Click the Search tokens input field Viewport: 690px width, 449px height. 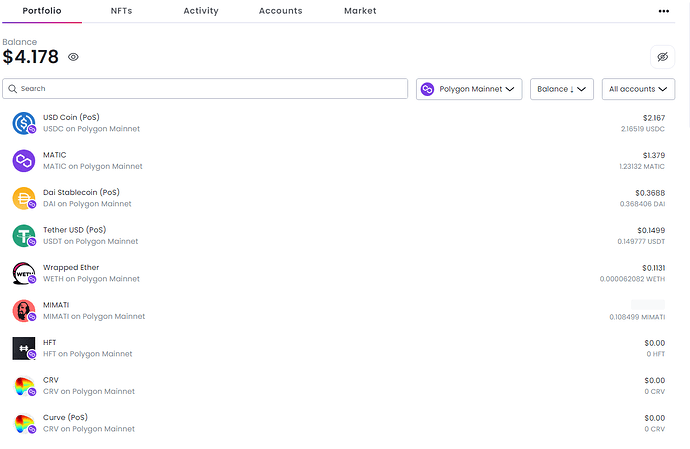205,88
